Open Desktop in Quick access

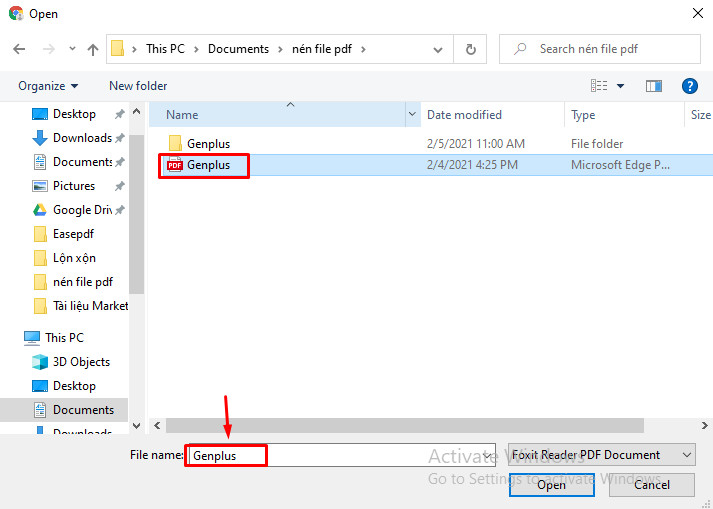pos(64,114)
